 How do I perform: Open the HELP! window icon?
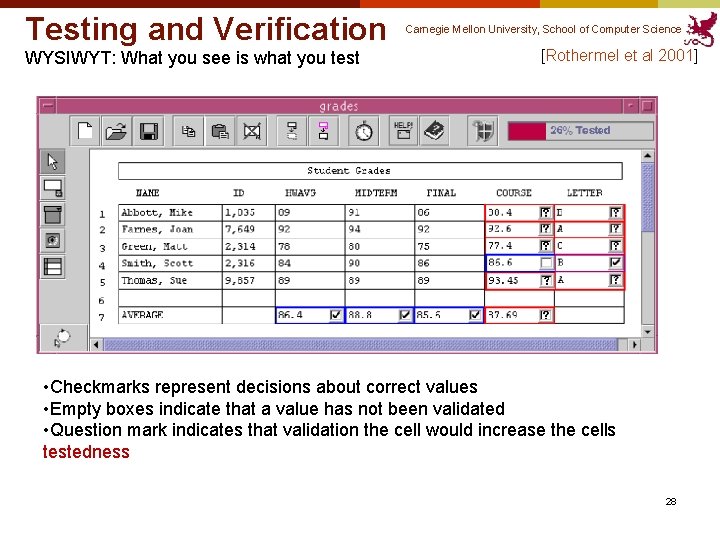tap(403, 131)
